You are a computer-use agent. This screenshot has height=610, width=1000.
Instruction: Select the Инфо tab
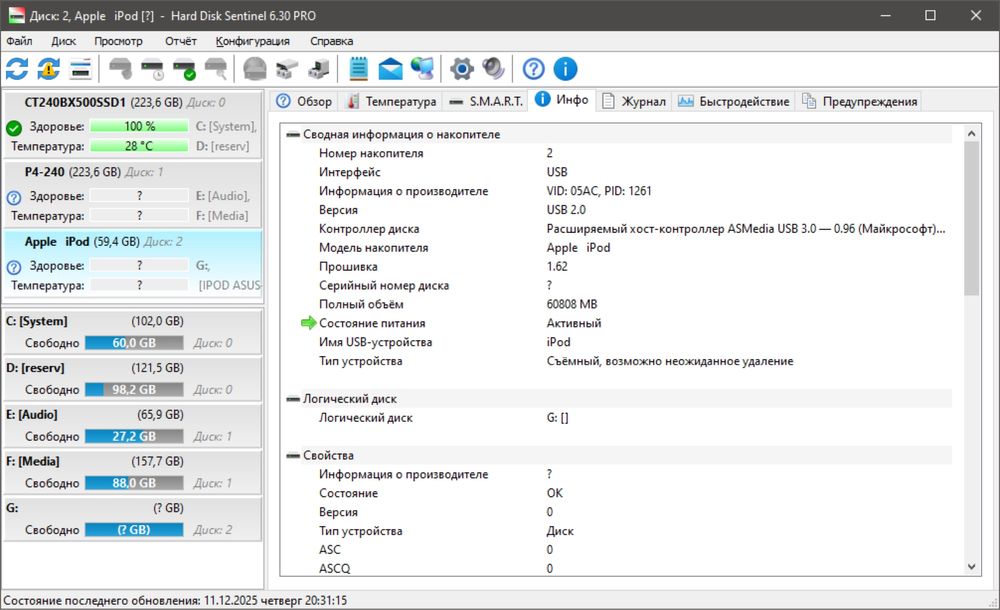point(562,100)
